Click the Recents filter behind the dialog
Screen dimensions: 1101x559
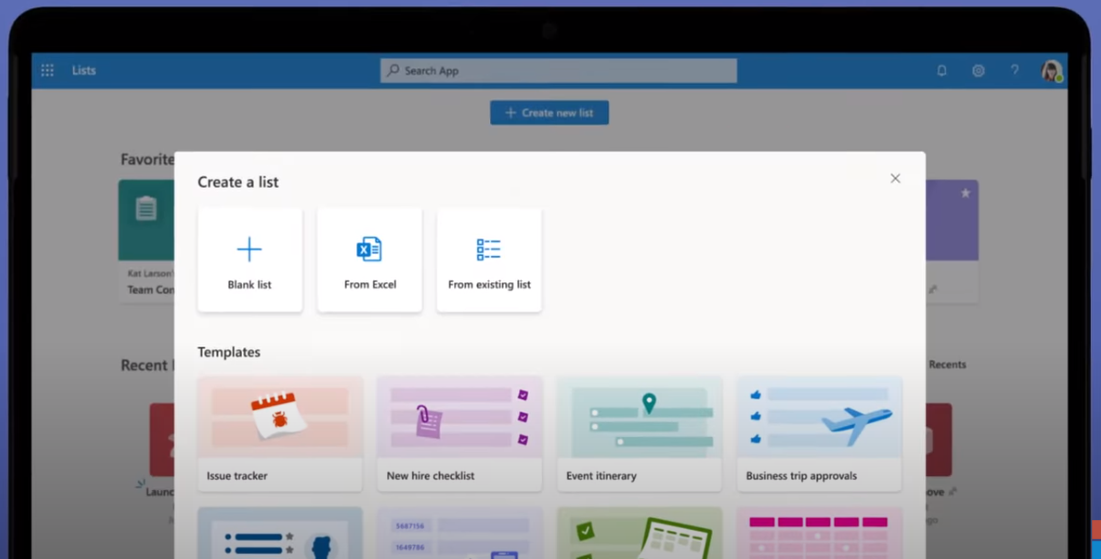tap(947, 364)
